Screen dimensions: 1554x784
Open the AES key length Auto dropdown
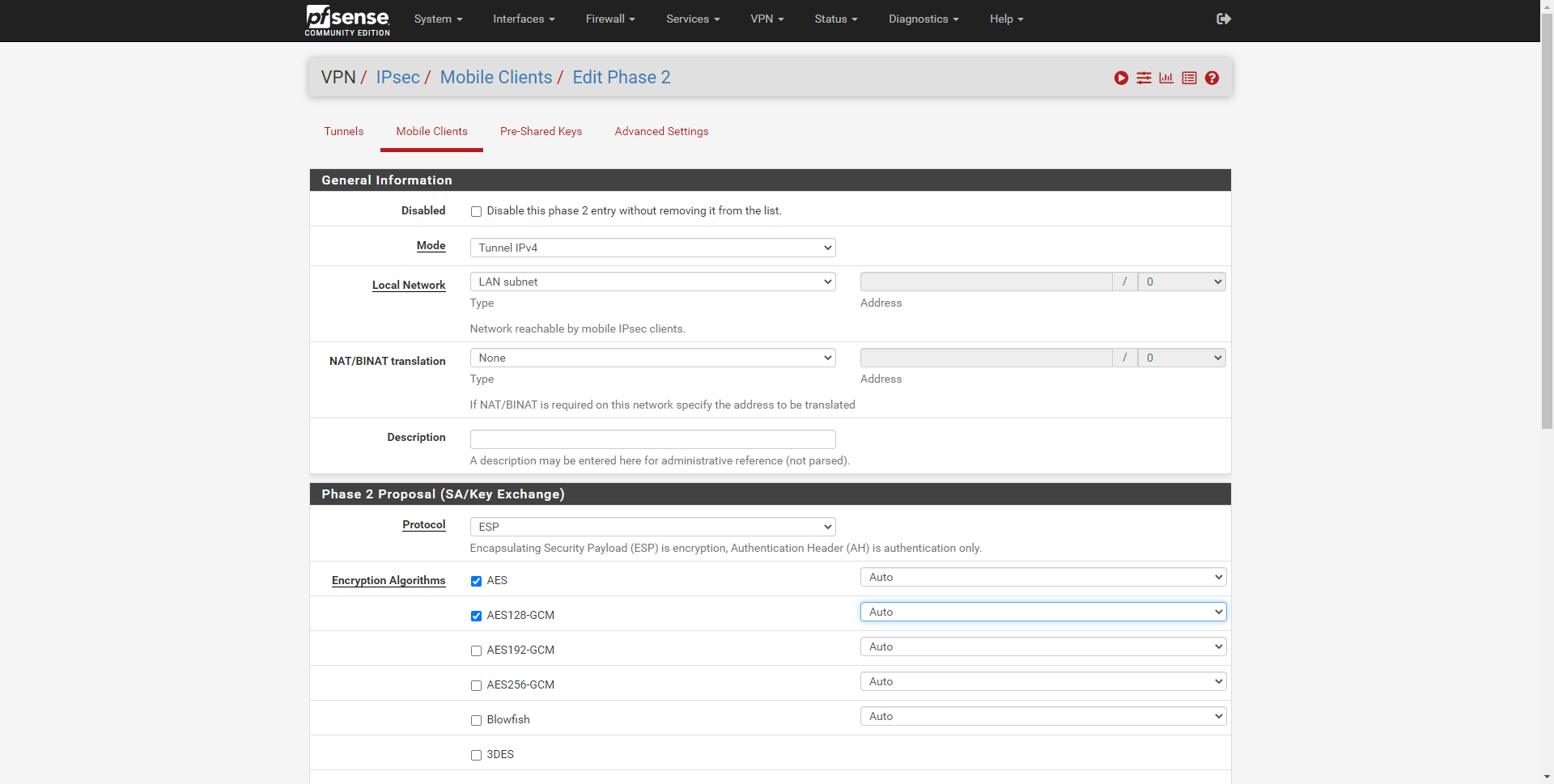click(x=1042, y=577)
